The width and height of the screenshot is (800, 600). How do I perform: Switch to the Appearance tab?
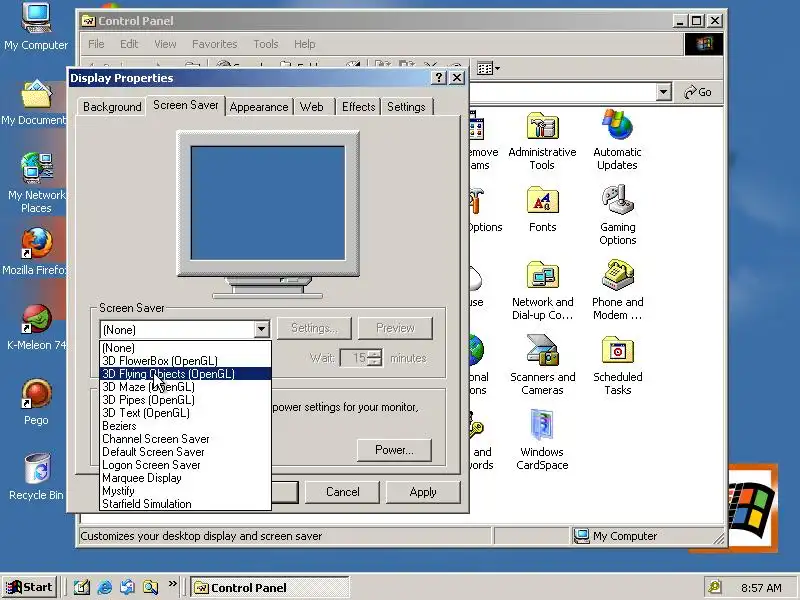[x=259, y=107]
